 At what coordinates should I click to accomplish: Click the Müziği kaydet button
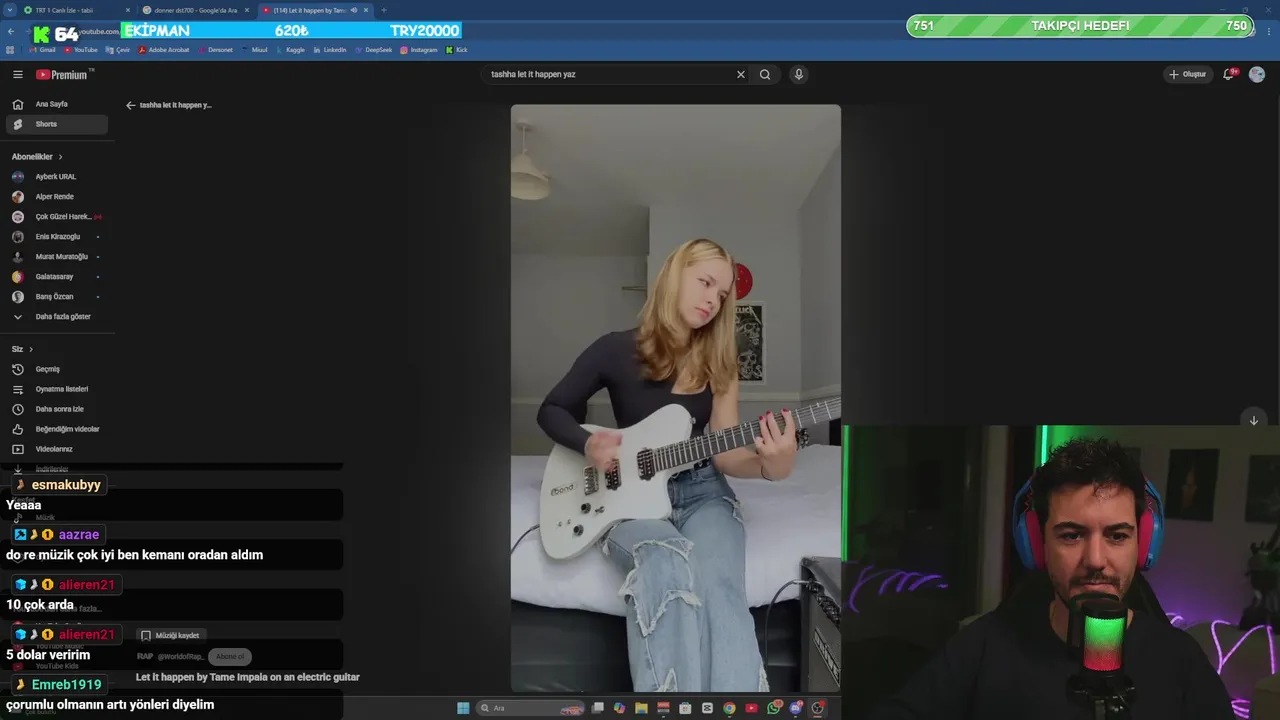point(170,635)
